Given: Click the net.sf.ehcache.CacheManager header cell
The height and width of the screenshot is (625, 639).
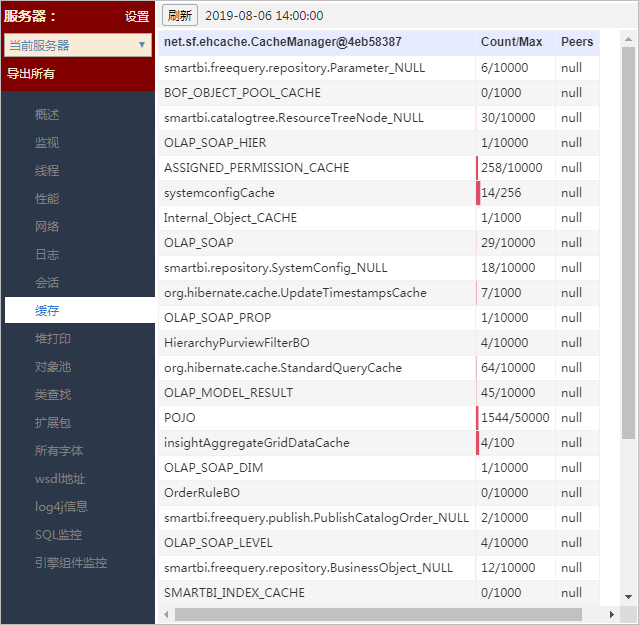Looking at the screenshot, I should [x=317, y=42].
